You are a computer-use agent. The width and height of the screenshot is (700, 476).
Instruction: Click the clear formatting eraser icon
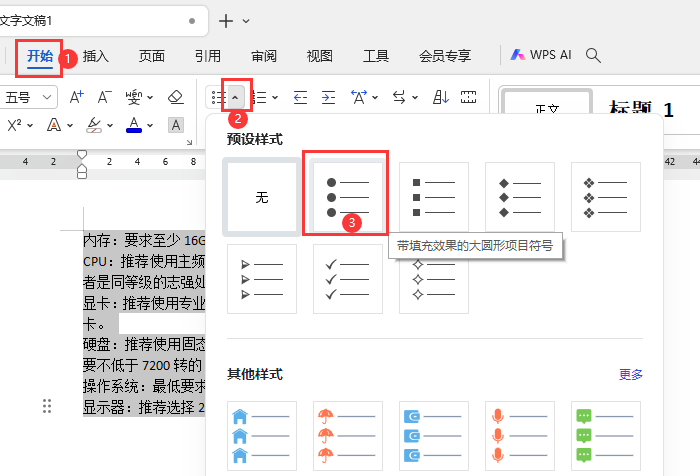pyautogui.click(x=175, y=97)
